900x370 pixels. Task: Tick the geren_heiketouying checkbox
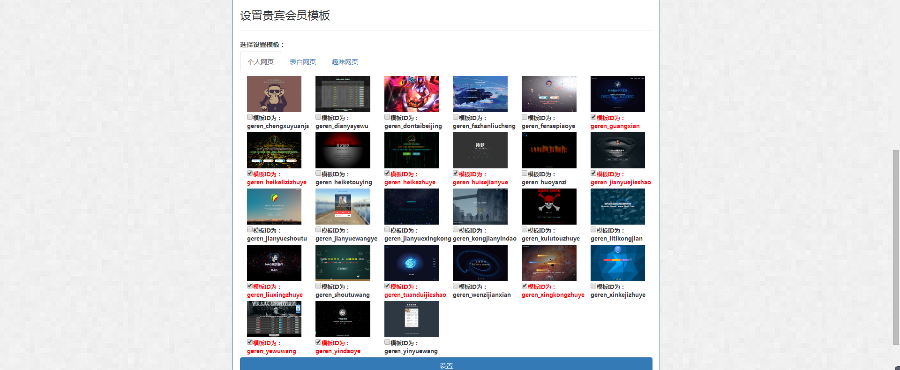pyautogui.click(x=319, y=173)
